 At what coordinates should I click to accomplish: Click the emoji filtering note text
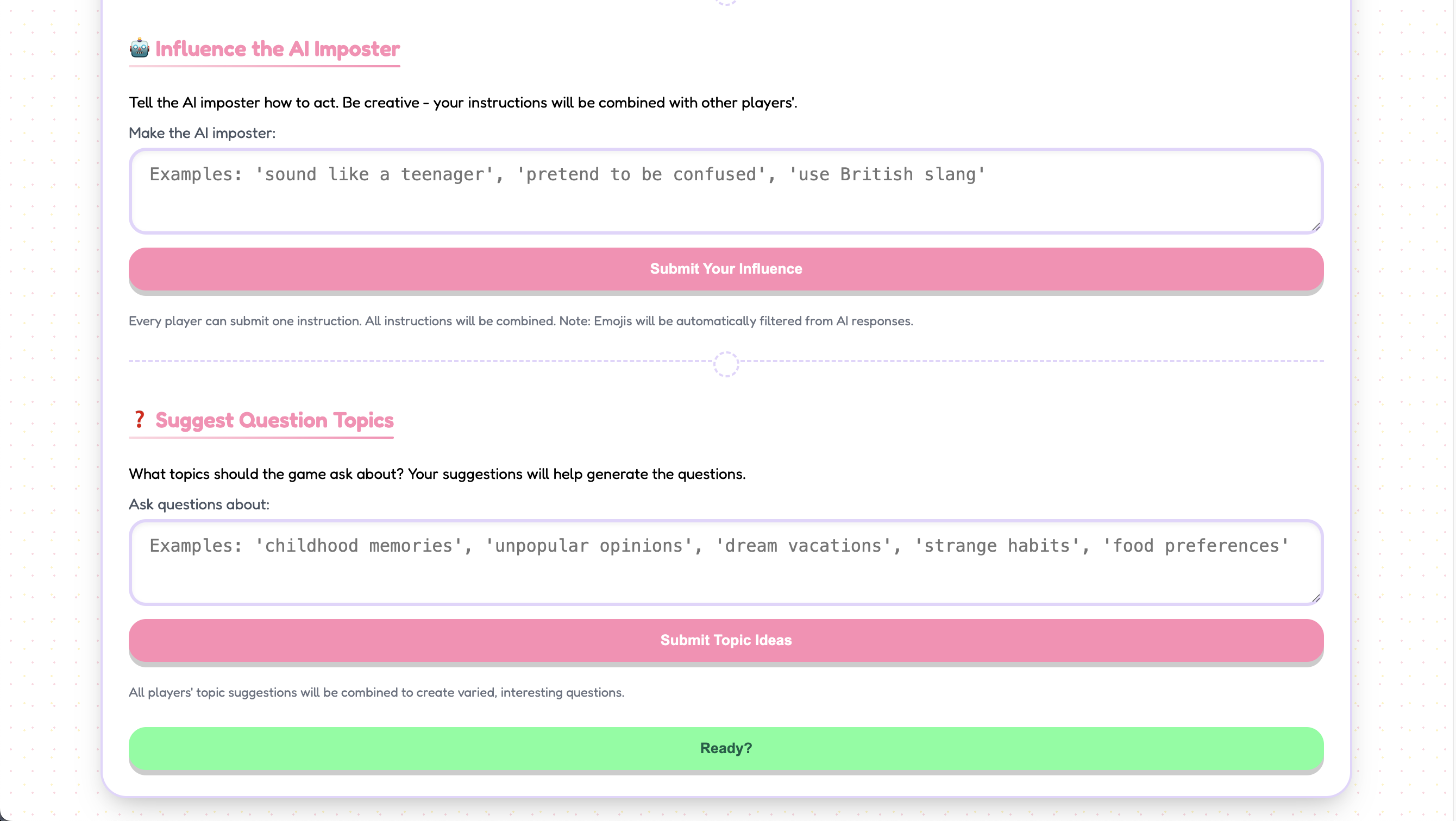pos(520,321)
